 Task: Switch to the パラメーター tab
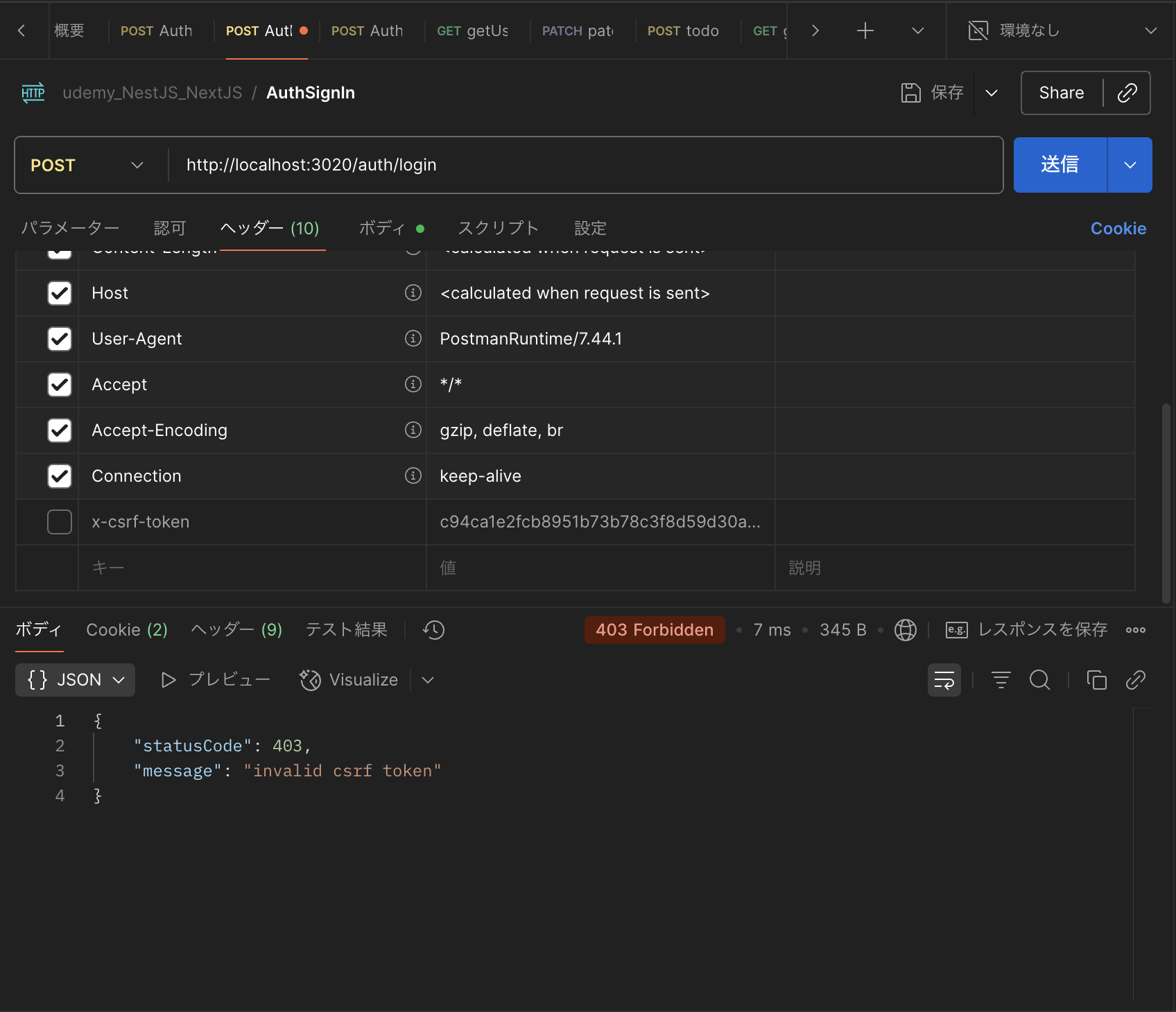pos(70,228)
